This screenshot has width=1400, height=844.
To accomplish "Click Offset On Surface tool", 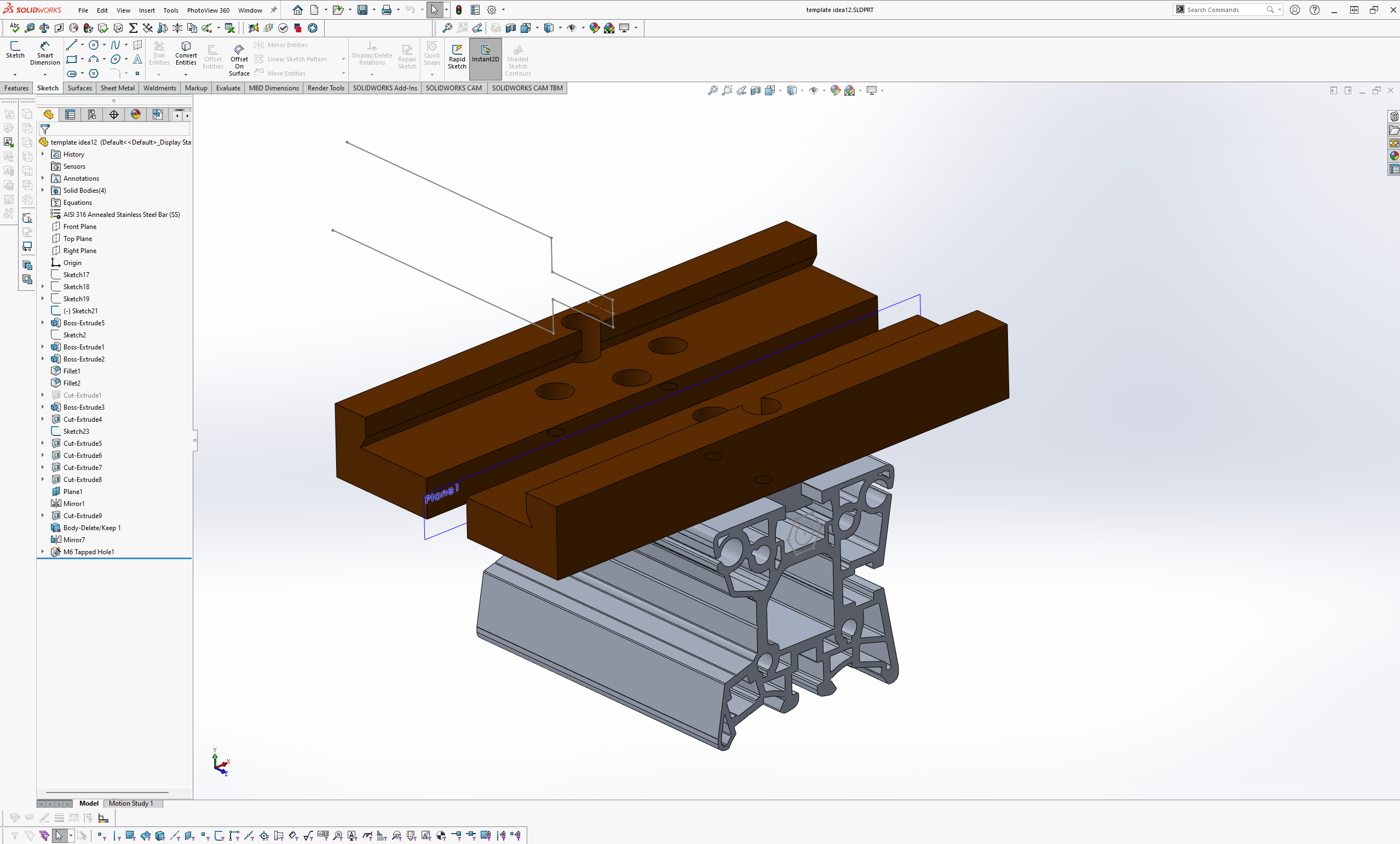I will [x=239, y=60].
